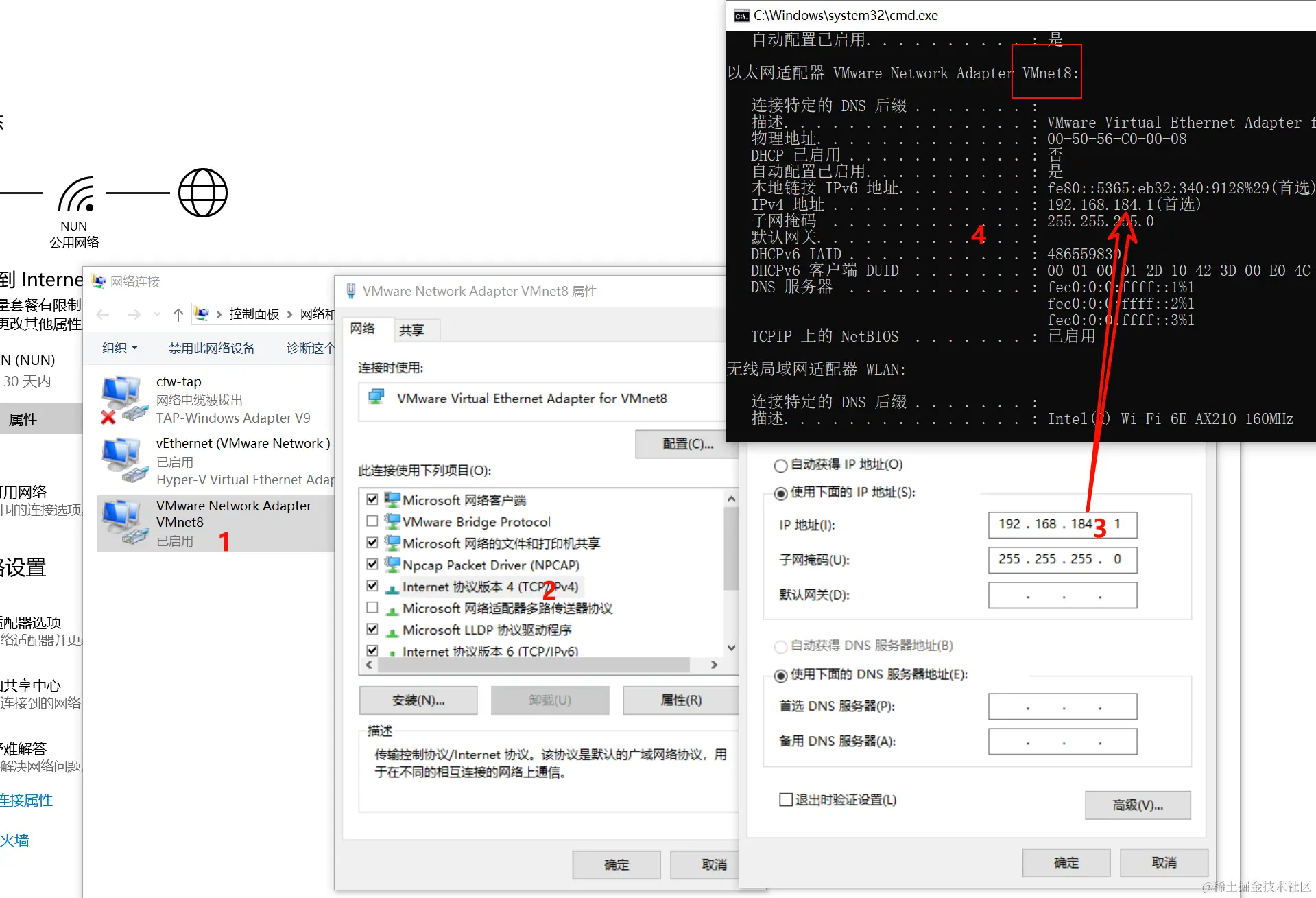
Task: Select the vEthernet adapter icon
Action: click(x=124, y=461)
